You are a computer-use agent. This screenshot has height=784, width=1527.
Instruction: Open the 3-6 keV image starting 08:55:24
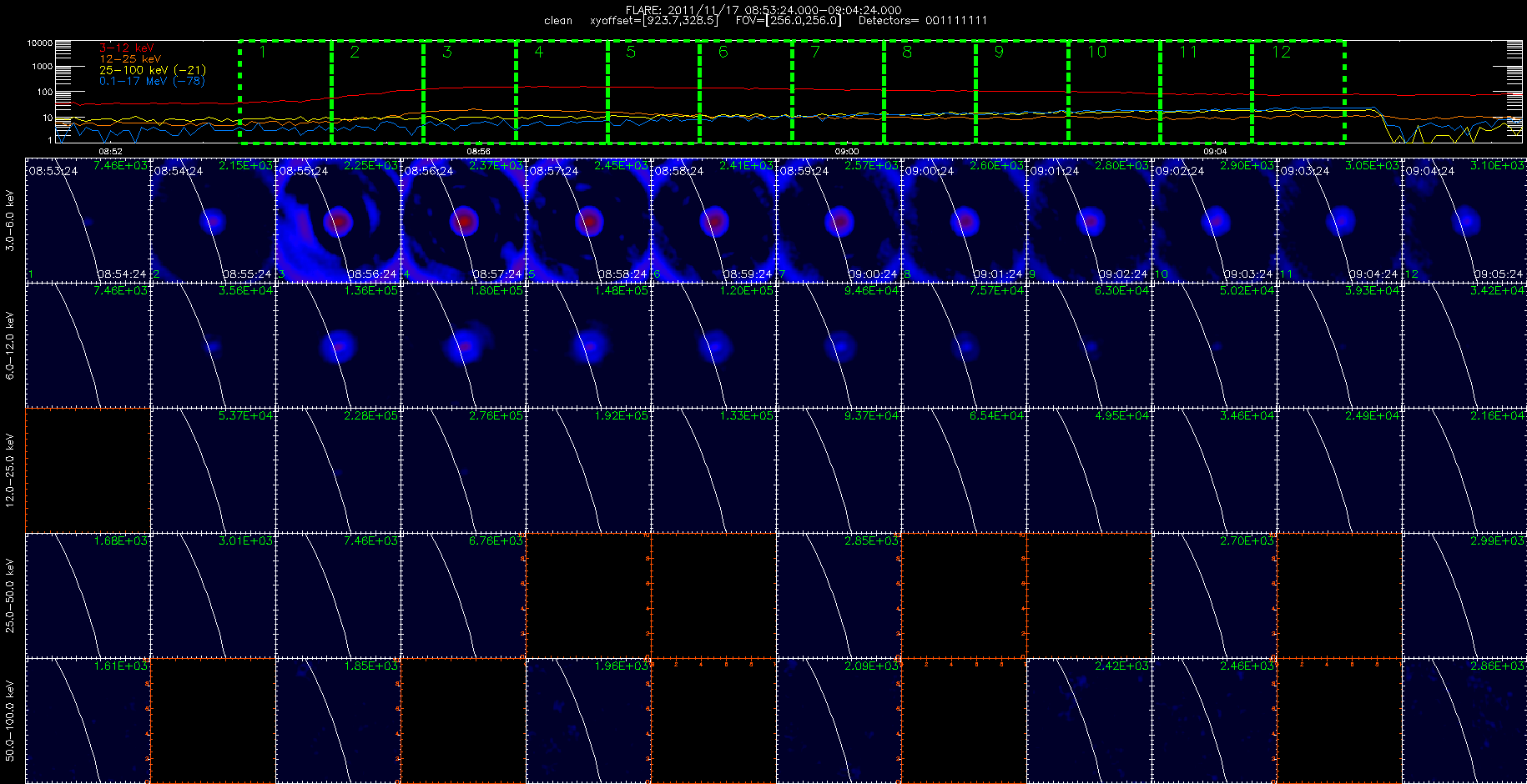(x=338, y=220)
